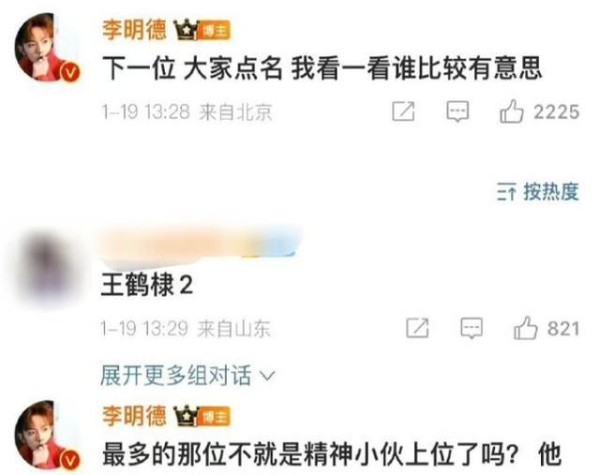This screenshot has width=600, height=475.
Task: Open the blurred commenter's username
Action: [x=201, y=245]
